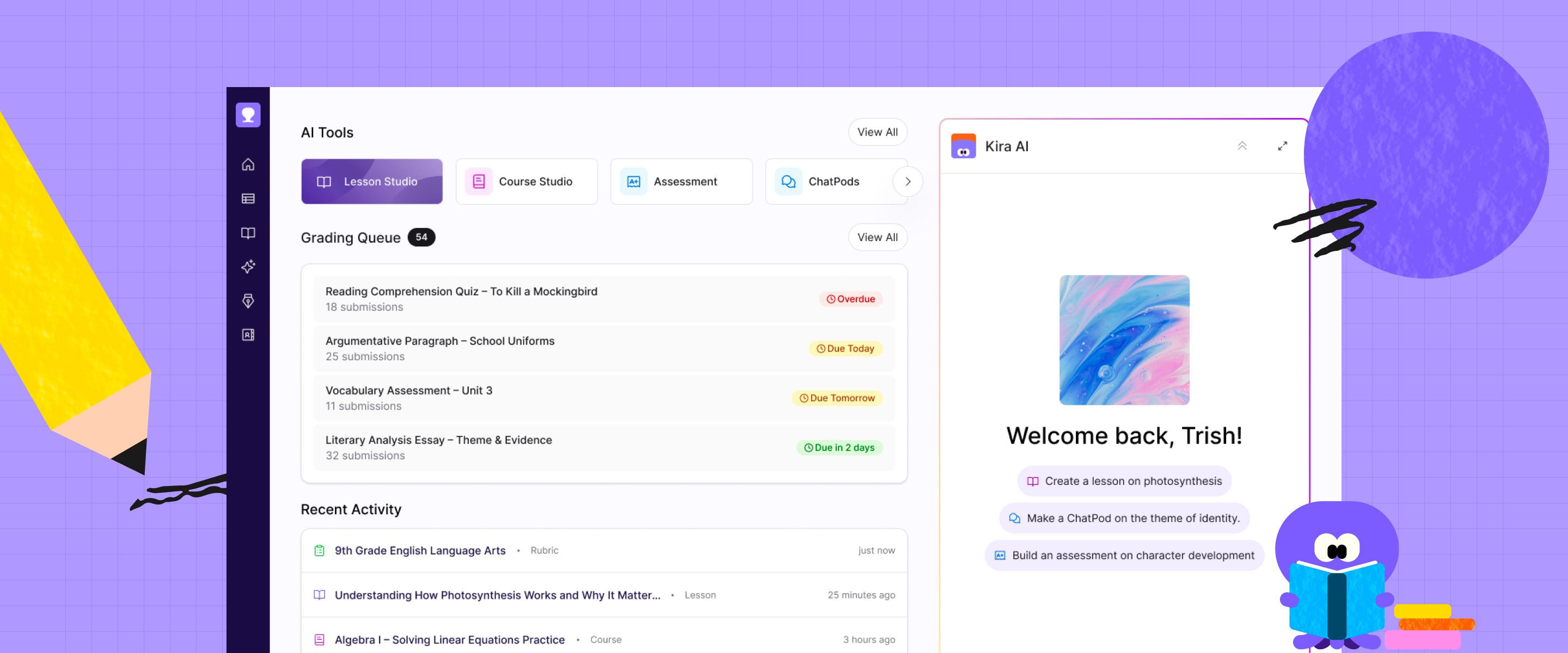Click View All for AI Tools
Viewport: 1568px width, 653px height.
(x=877, y=132)
